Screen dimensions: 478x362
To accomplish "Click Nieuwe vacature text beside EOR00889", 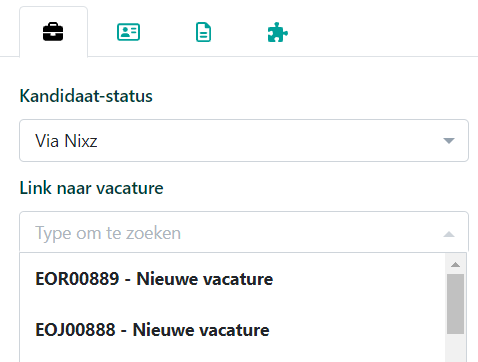I will (205, 279).
